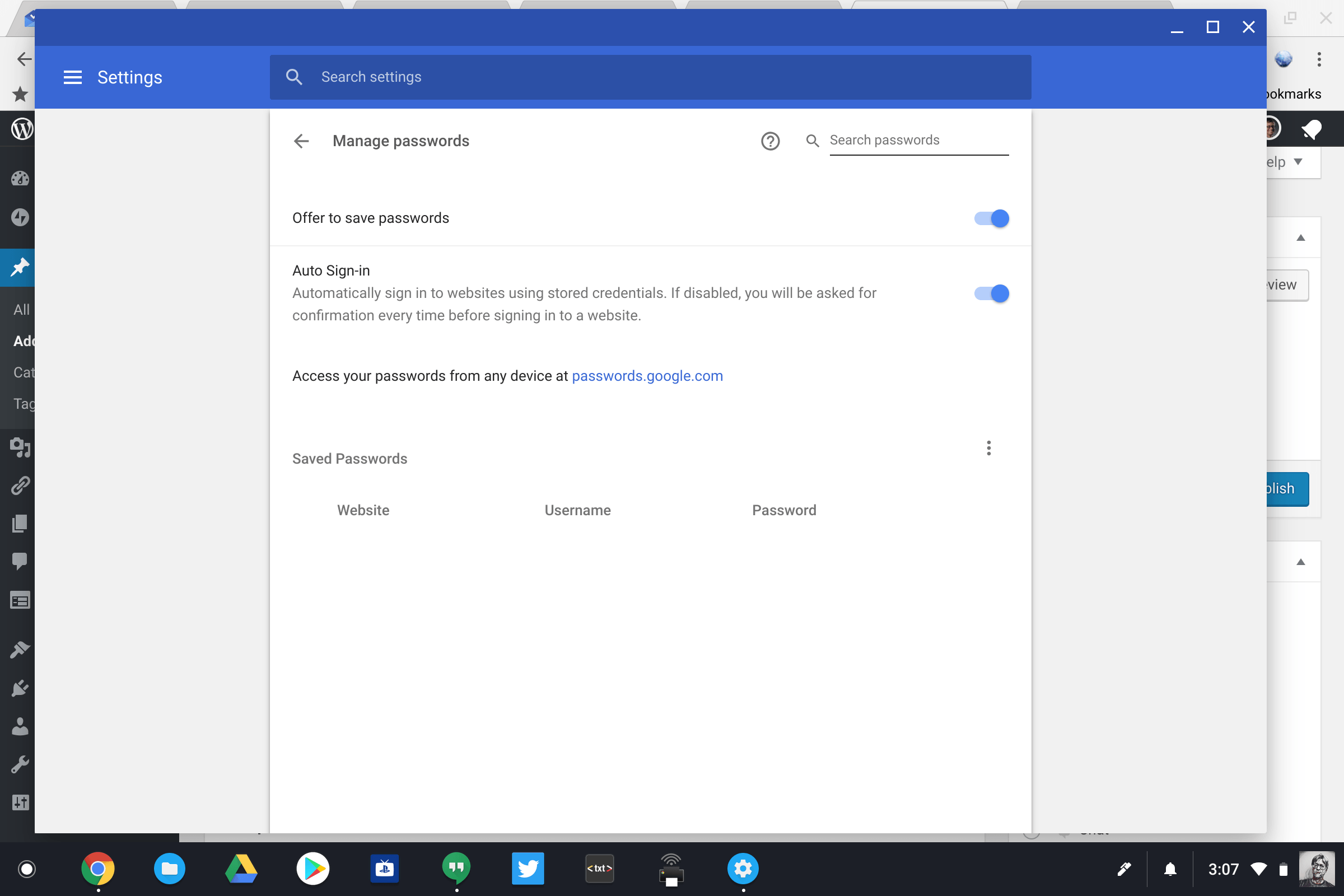The image size is (1344, 896).
Task: Open Tools wrench icon in WordPress sidebar
Action: (20, 764)
